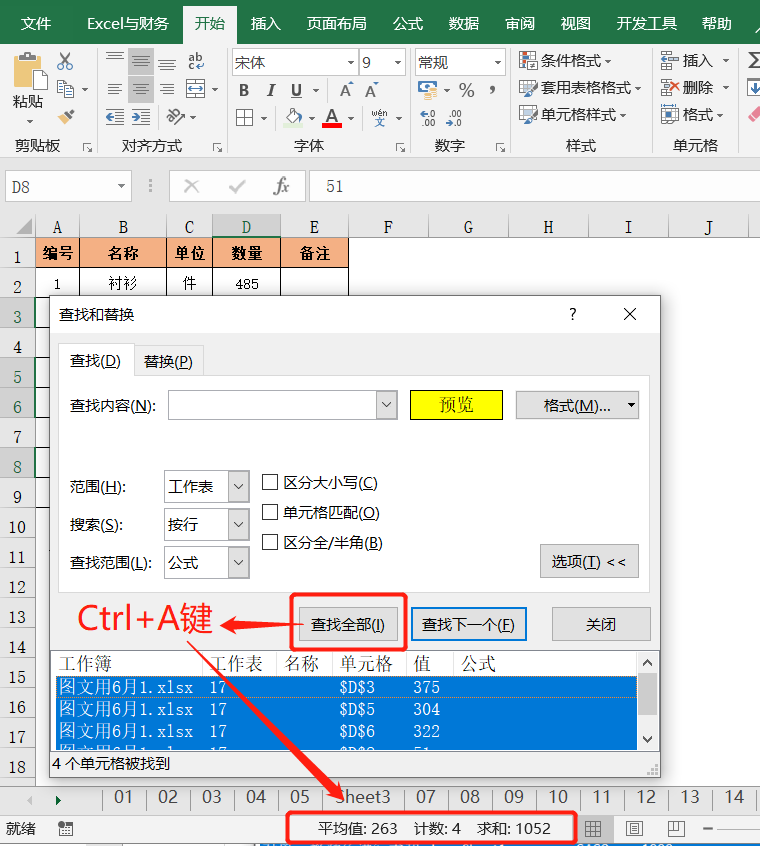The width and height of the screenshot is (760, 846).
Task: Open the font size 9 dropdown
Action: point(398,63)
